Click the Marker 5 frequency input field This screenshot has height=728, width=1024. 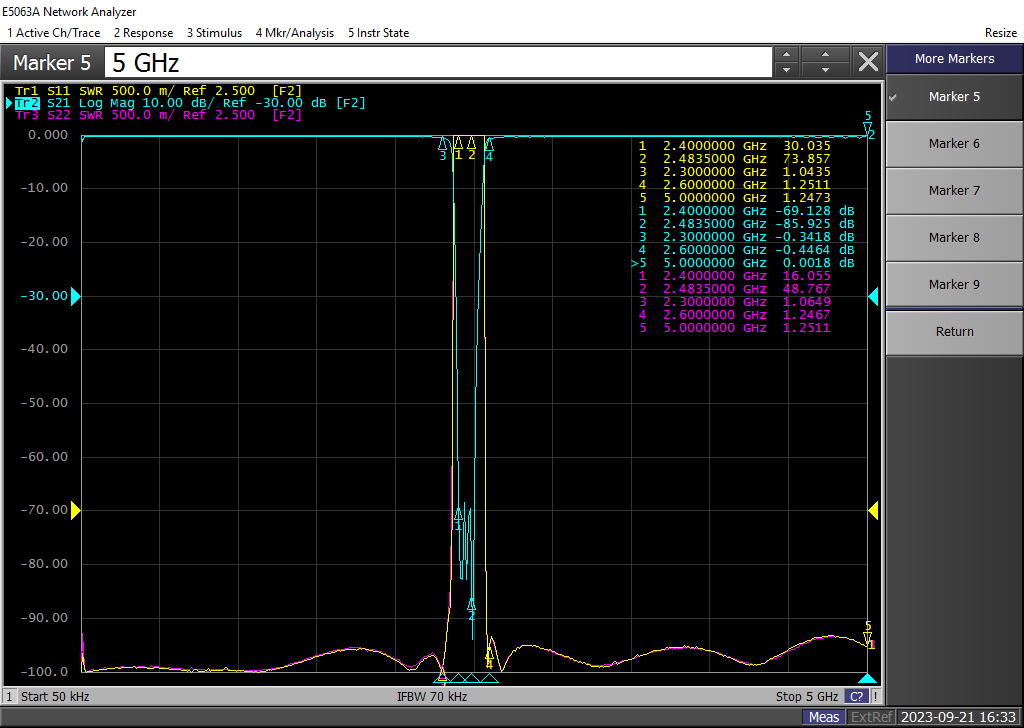click(438, 63)
